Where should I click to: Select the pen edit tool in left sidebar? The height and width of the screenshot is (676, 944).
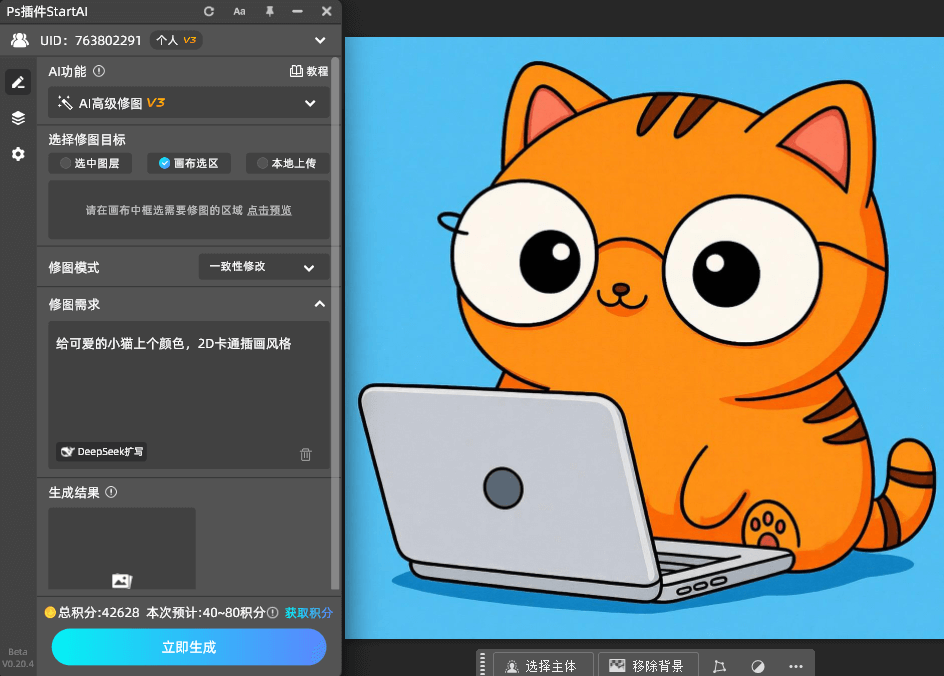[18, 81]
